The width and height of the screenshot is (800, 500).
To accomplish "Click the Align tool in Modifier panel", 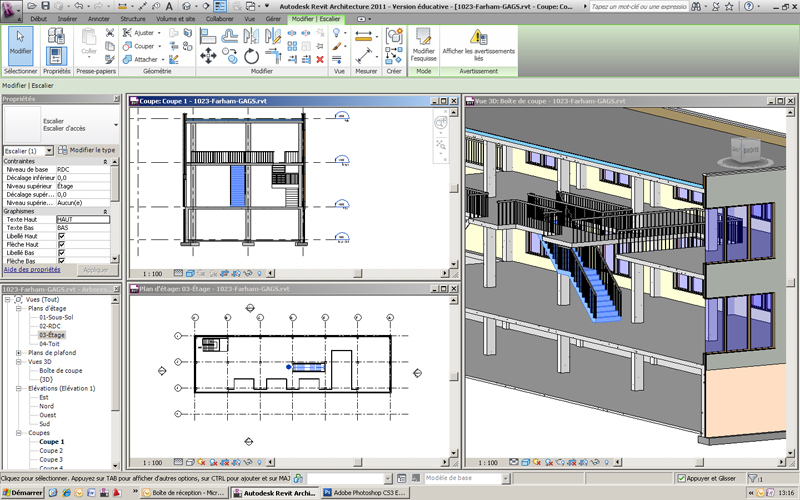I will (208, 36).
